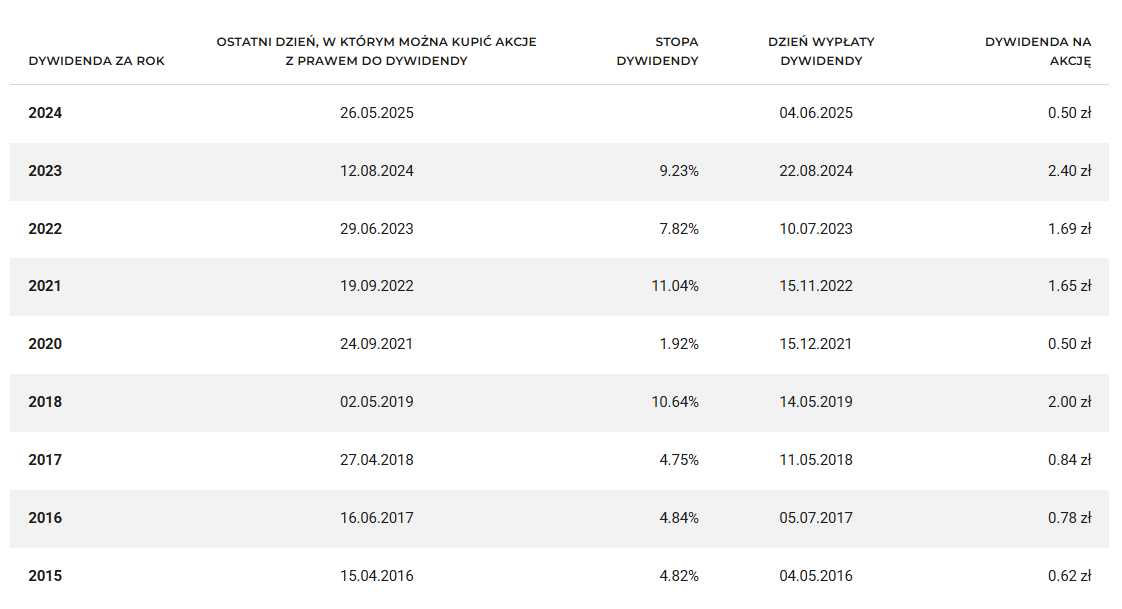
Task: Select the 2018 year cell
Action: click(45, 402)
